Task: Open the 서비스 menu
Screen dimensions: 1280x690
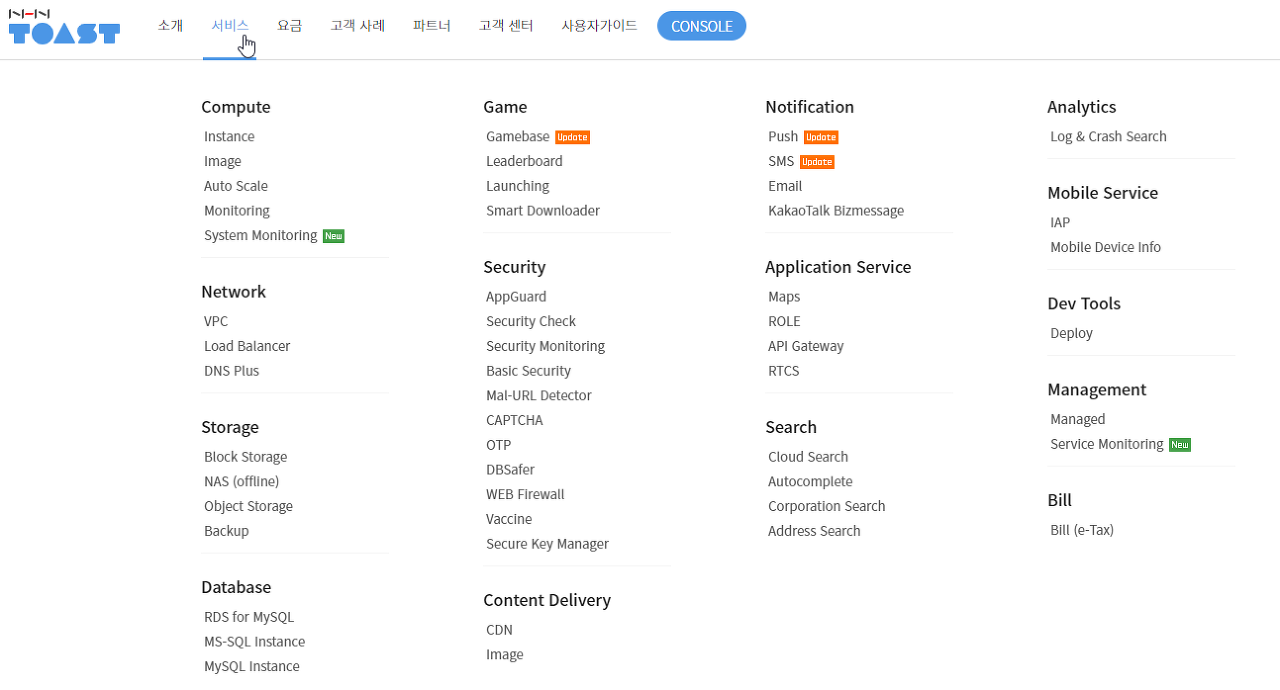Action: pos(230,26)
